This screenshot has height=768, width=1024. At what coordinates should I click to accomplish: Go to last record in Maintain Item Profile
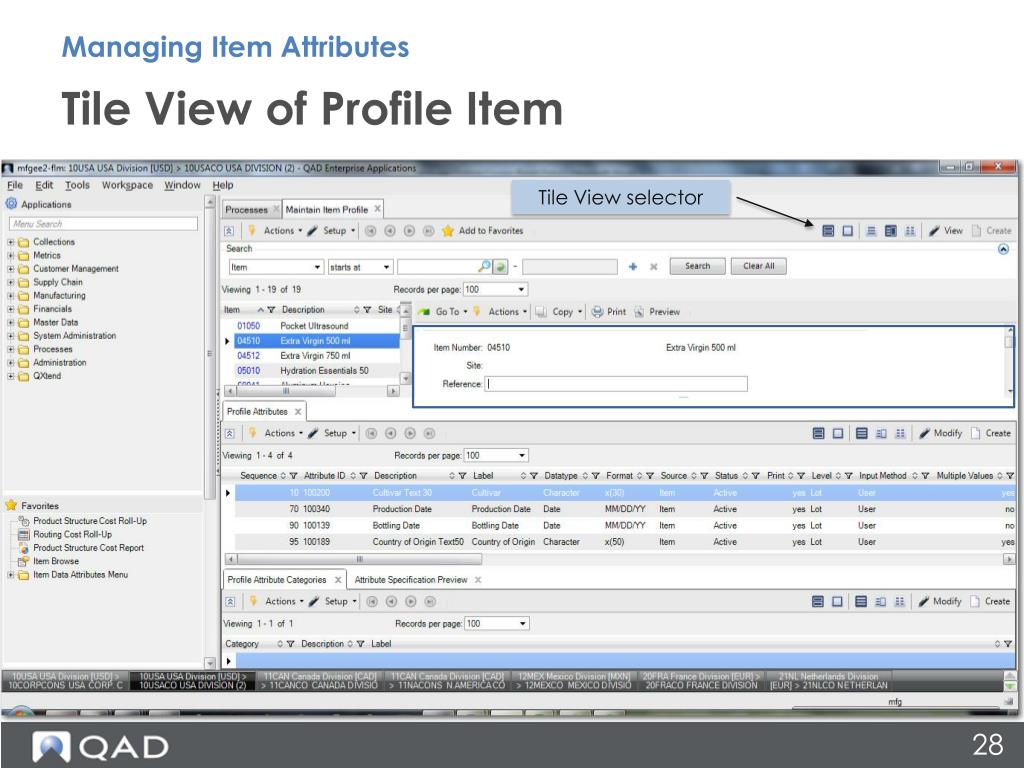428,231
